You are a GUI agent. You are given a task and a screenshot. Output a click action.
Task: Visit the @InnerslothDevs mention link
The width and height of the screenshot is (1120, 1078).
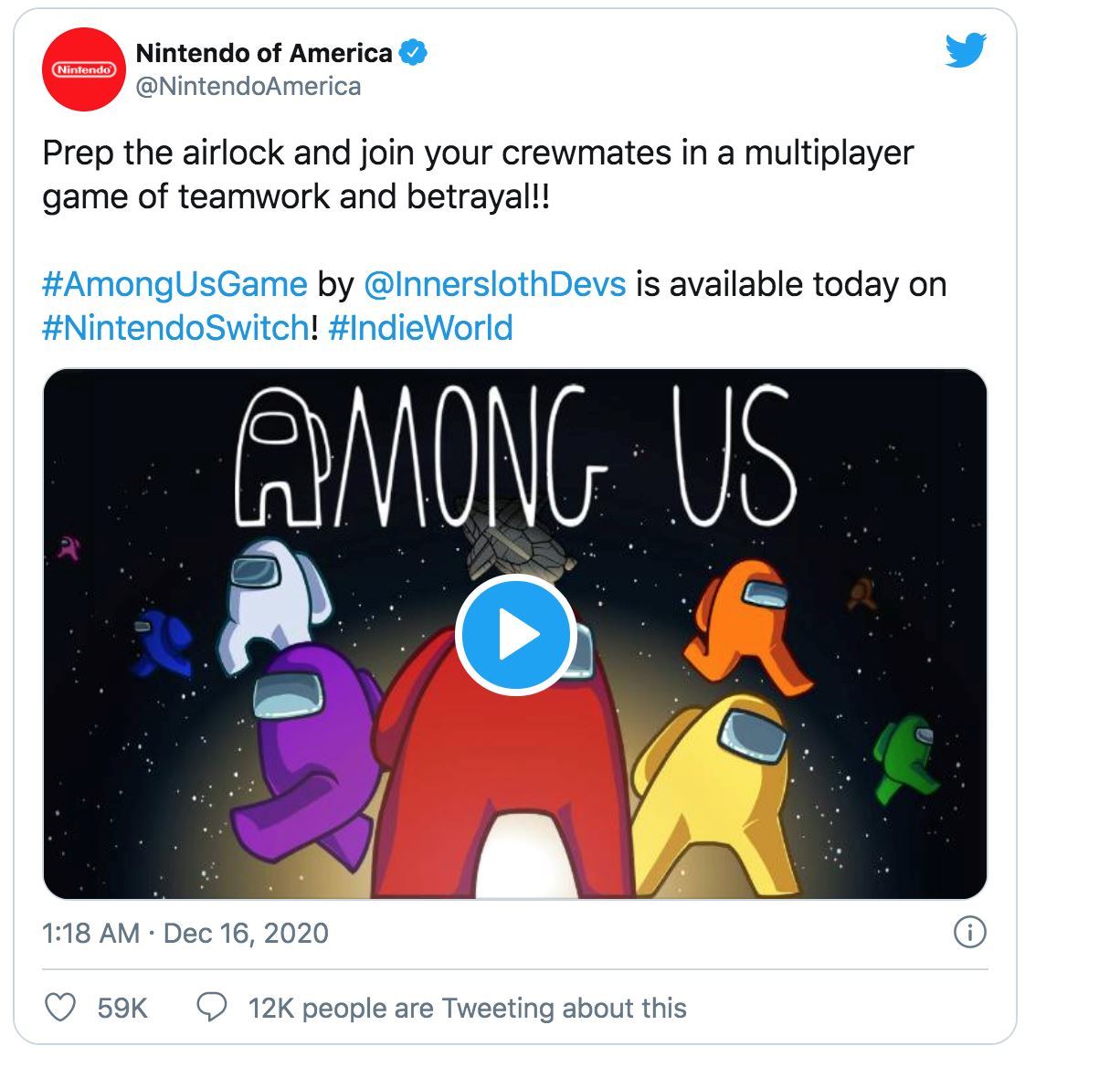coord(494,284)
